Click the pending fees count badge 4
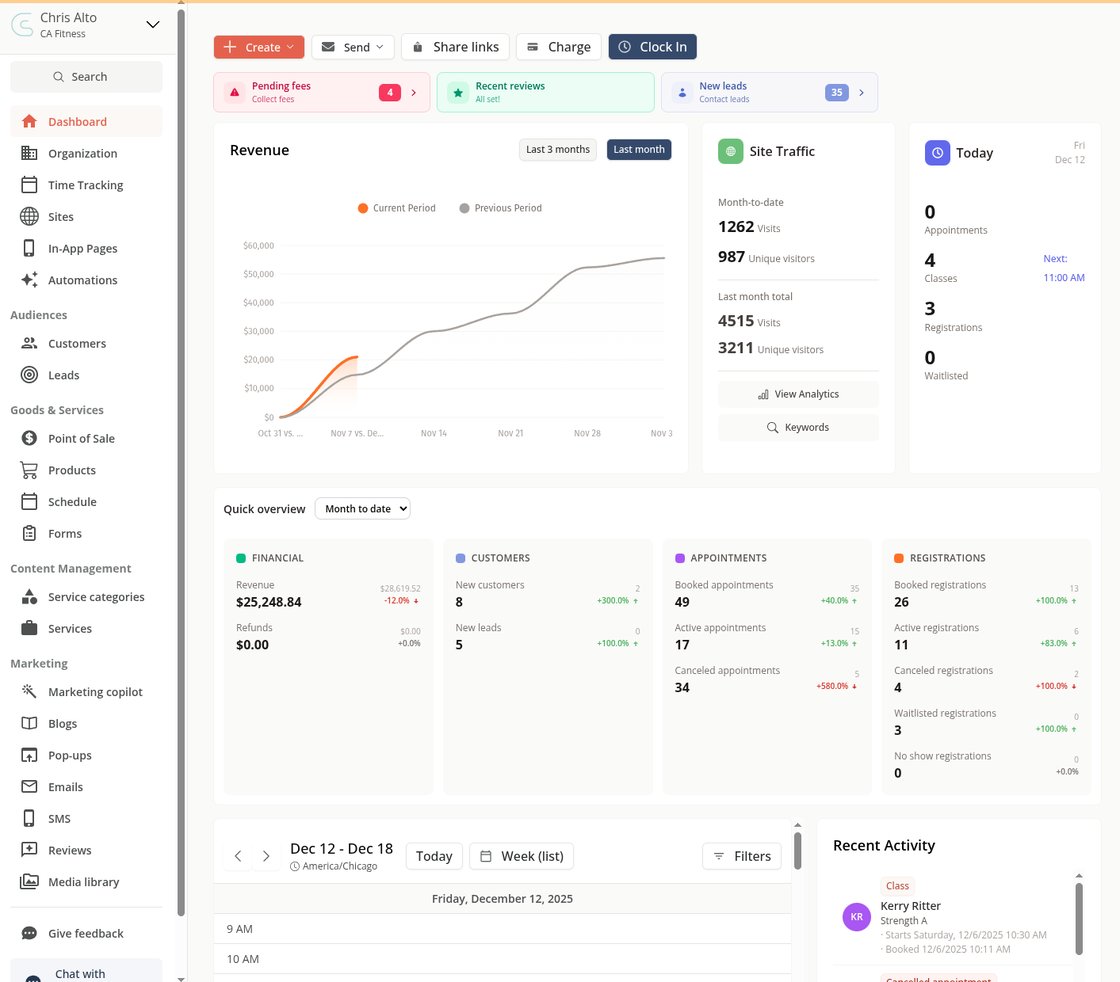The height and width of the screenshot is (982, 1120). [x=389, y=92]
